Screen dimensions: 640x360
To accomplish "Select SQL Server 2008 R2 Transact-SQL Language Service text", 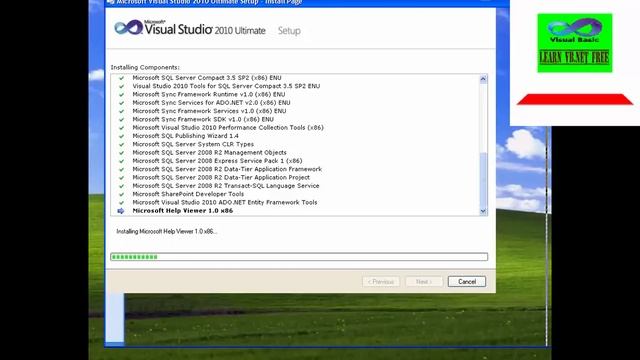I will point(226,186).
